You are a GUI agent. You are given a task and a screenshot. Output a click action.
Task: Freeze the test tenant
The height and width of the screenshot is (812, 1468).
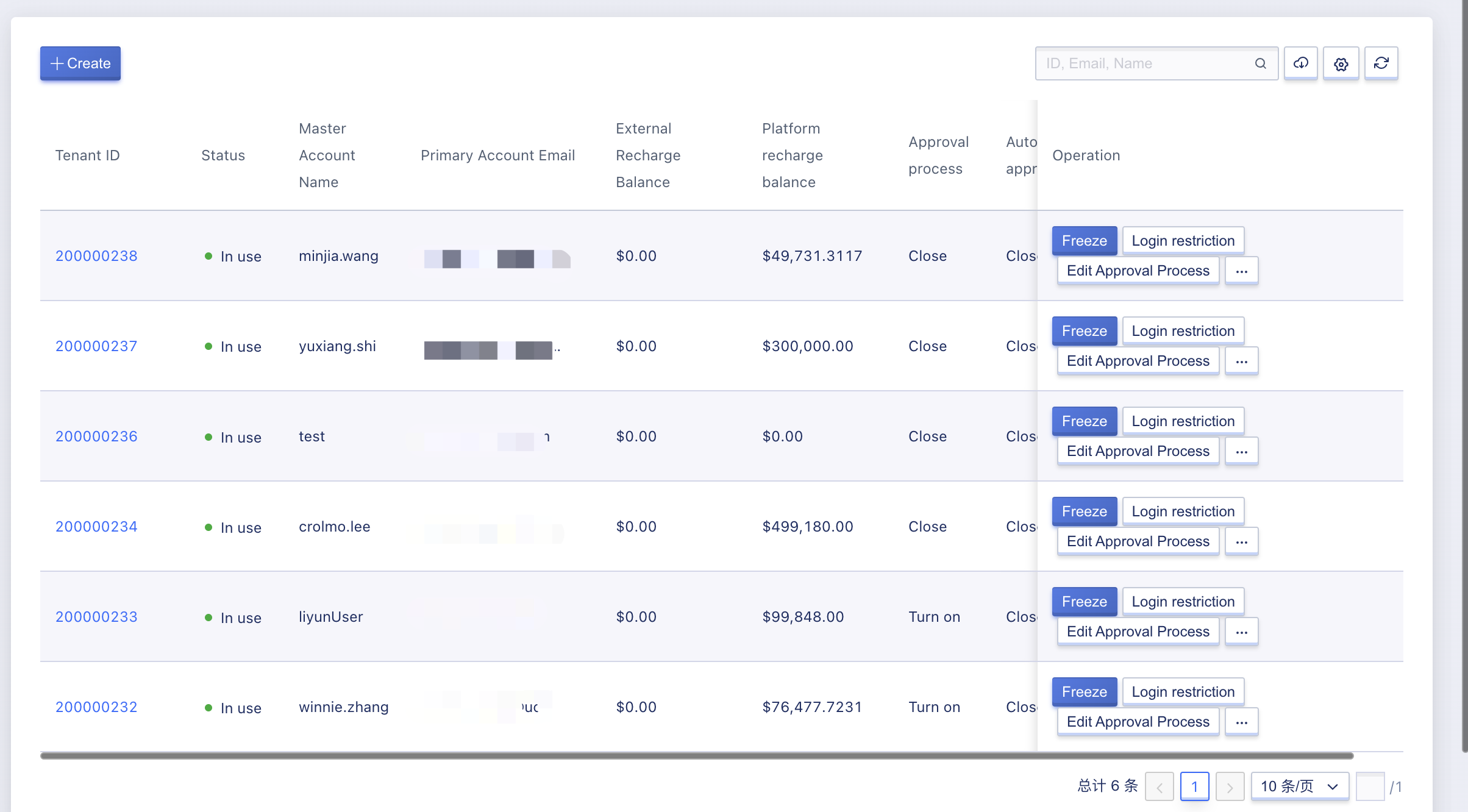tap(1085, 421)
